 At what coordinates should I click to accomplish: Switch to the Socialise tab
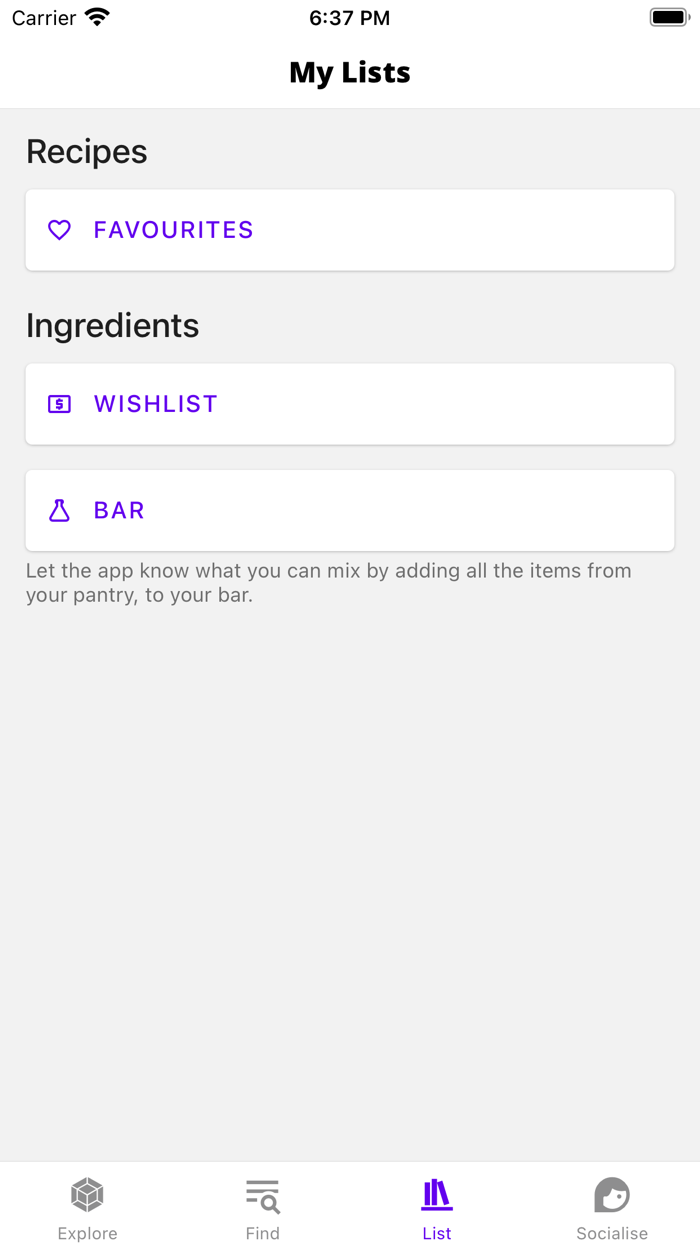612,1207
